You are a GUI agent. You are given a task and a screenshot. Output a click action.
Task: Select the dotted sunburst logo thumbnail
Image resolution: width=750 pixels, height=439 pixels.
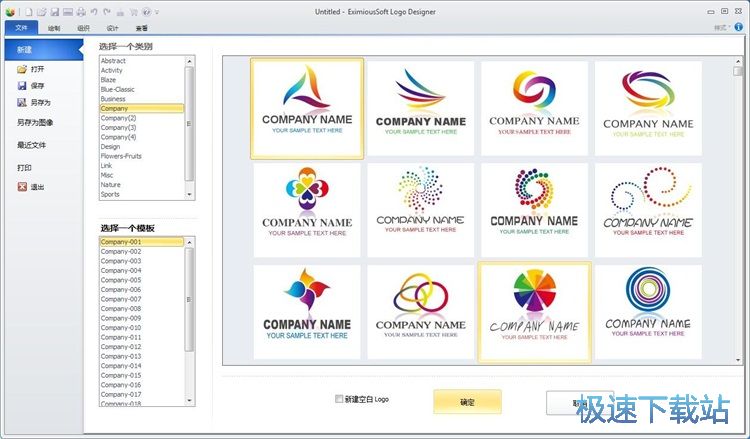coord(421,210)
